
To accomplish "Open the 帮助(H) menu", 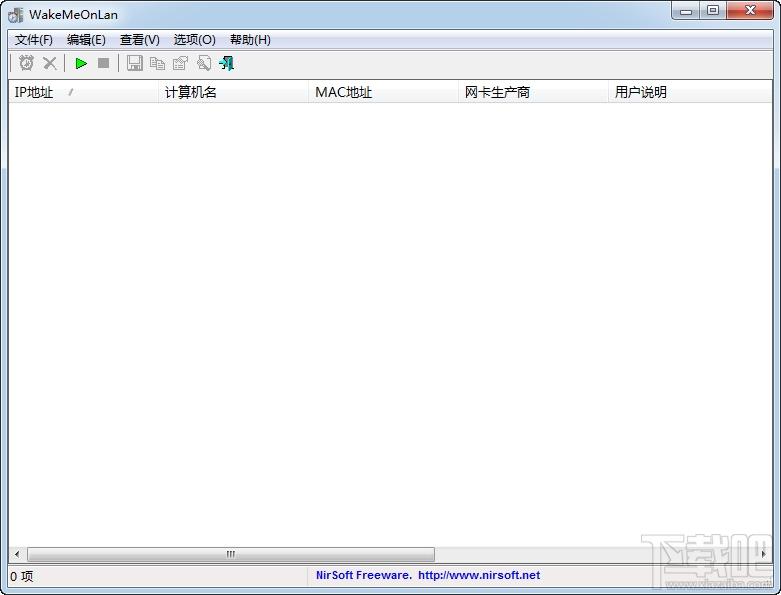I will 250,40.
